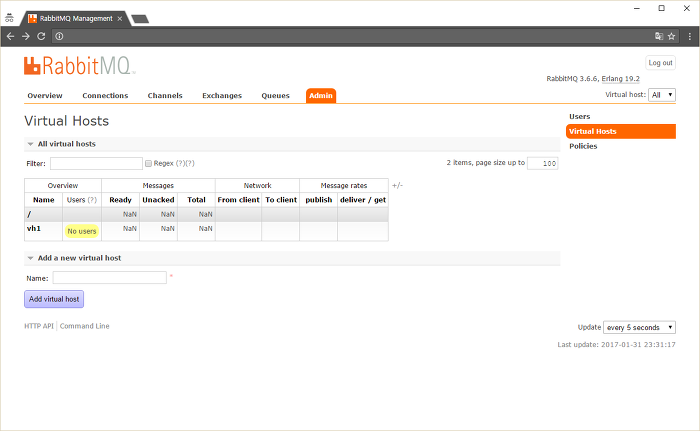
Task: Switch to the Queues tab
Action: tap(275, 96)
